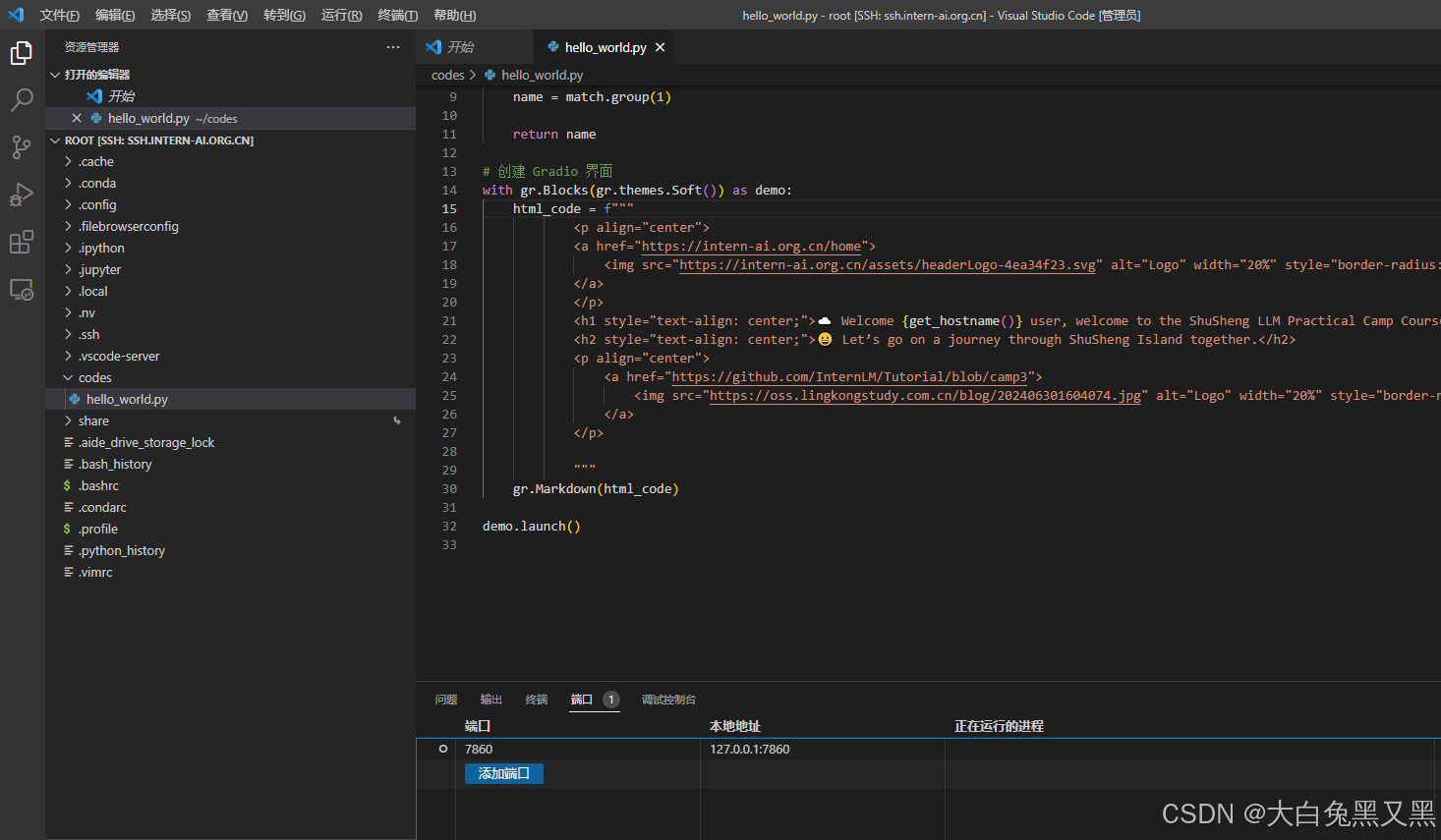Click the 7860 port number cell
This screenshot has height=840, width=1441.
click(x=479, y=749)
